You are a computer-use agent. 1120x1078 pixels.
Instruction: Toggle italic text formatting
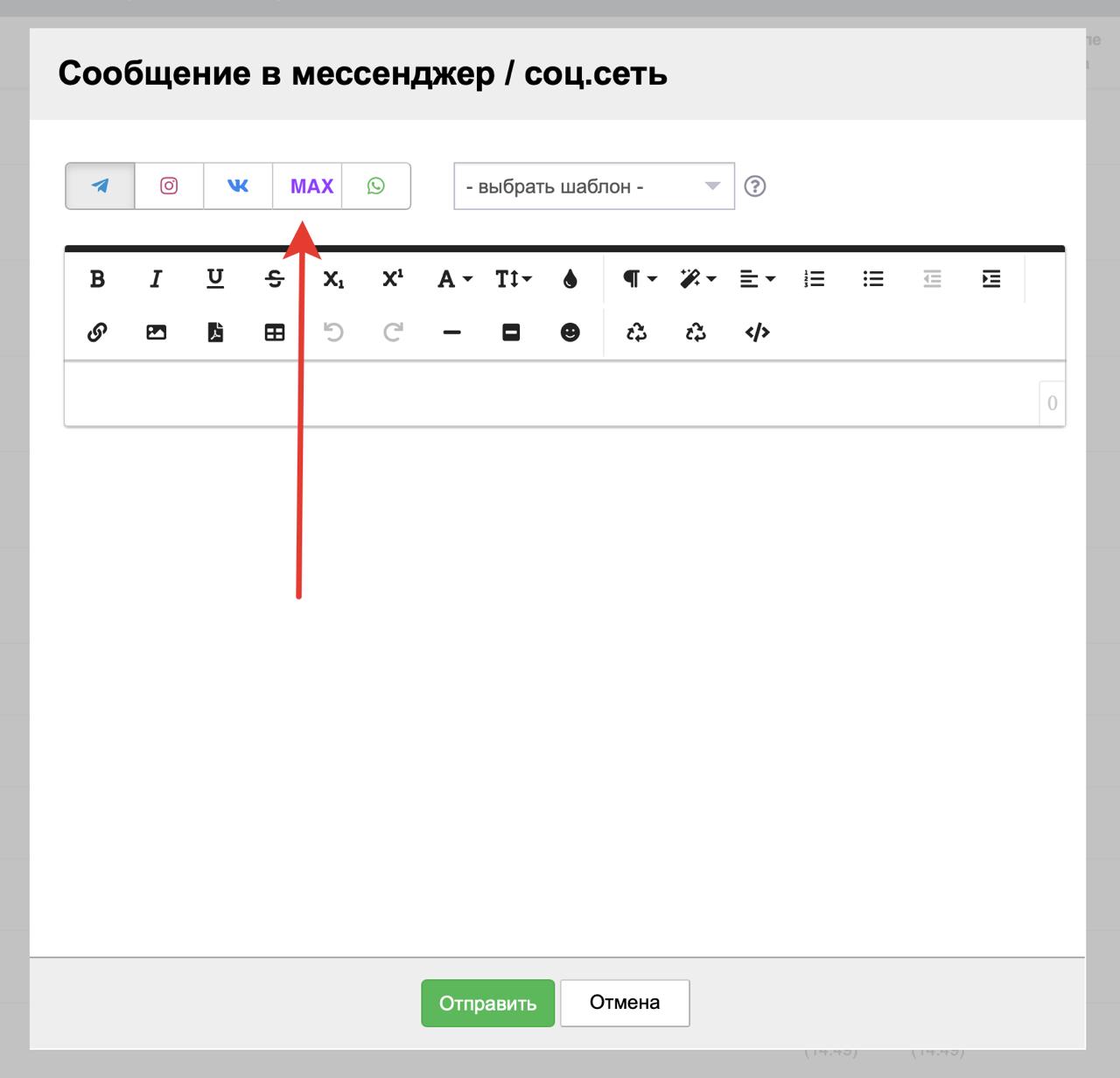(x=156, y=279)
